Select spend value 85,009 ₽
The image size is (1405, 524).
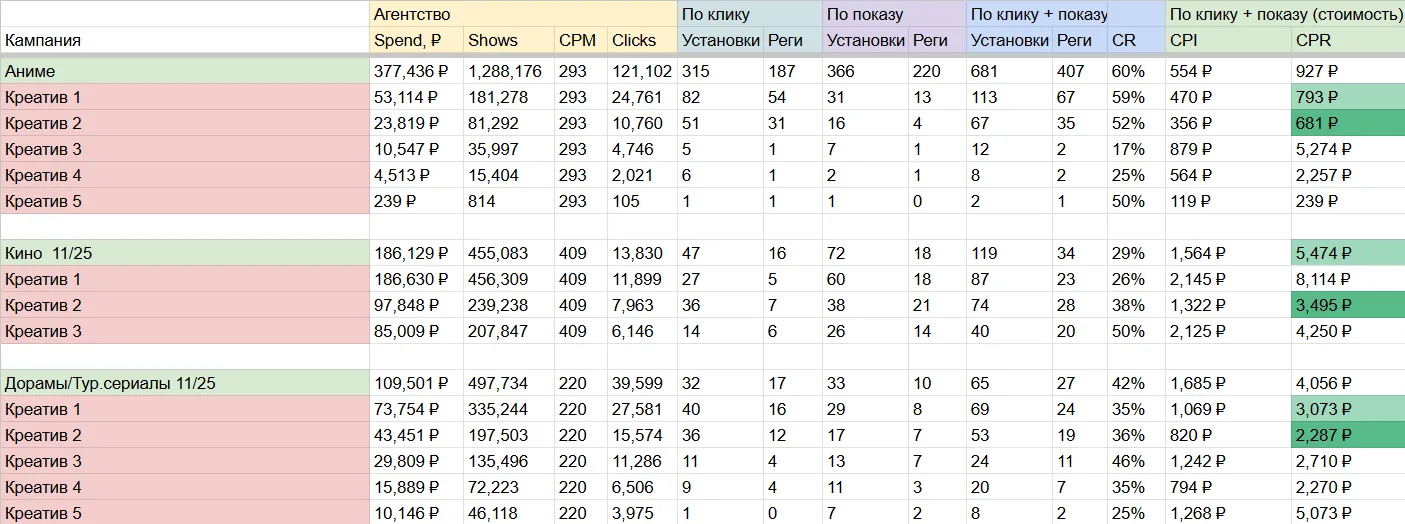tap(416, 331)
